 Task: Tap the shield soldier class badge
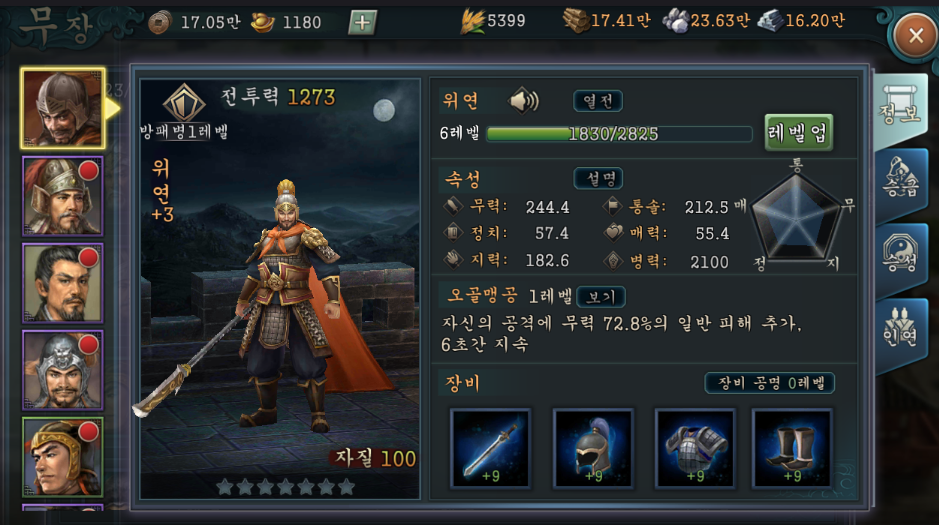pos(184,104)
